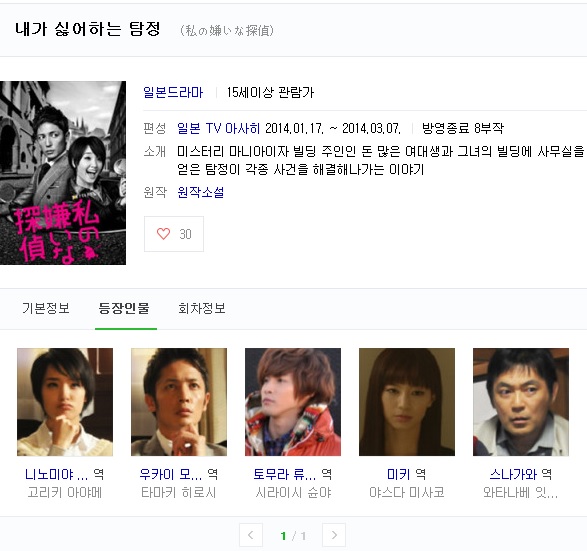
Task: View photo of 야스다 미사코
Action: click(x=407, y=402)
